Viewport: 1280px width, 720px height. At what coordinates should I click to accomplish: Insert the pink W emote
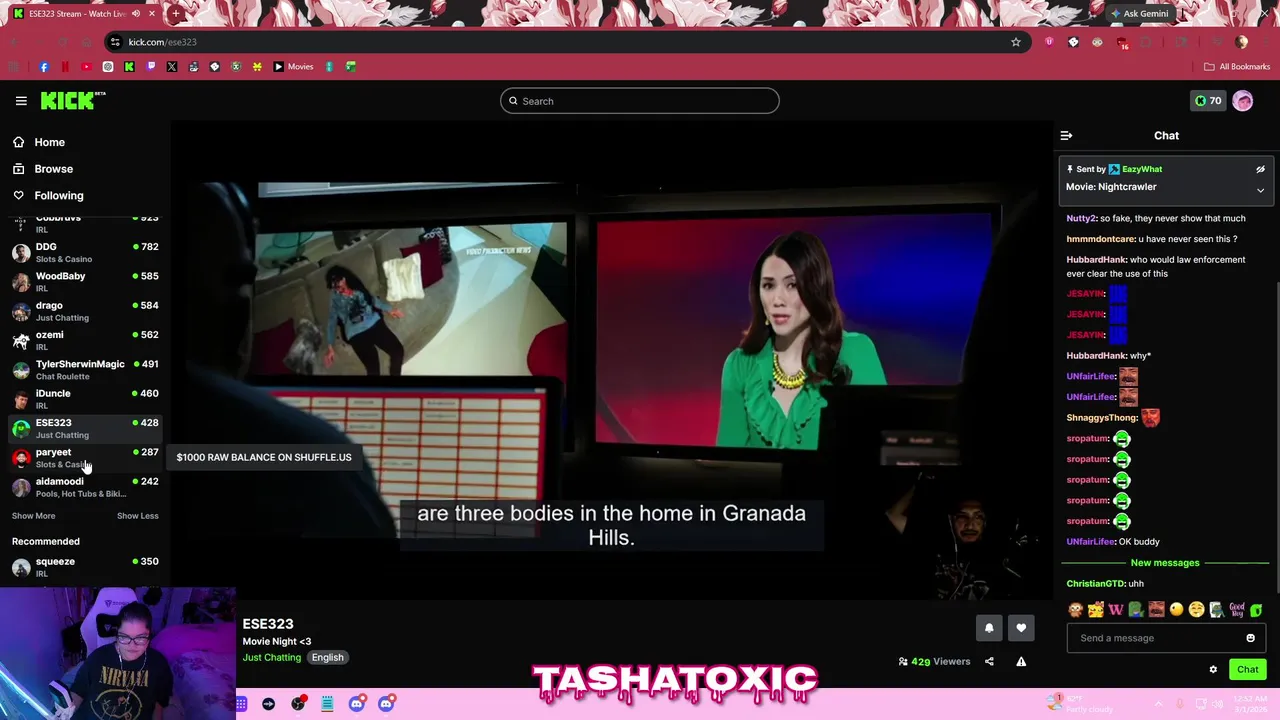(x=1116, y=610)
